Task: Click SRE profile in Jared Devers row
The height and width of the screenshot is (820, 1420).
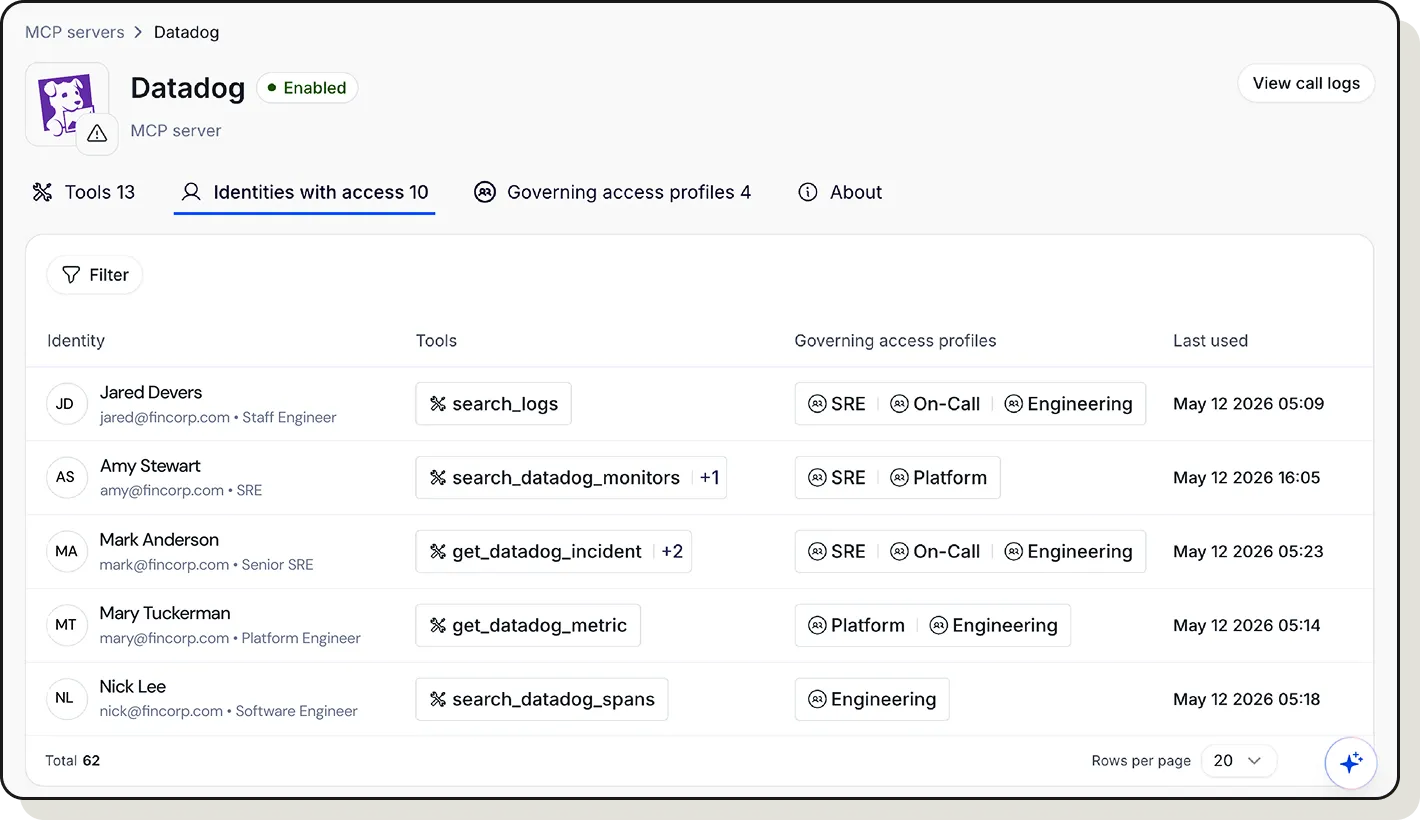Action: point(837,404)
